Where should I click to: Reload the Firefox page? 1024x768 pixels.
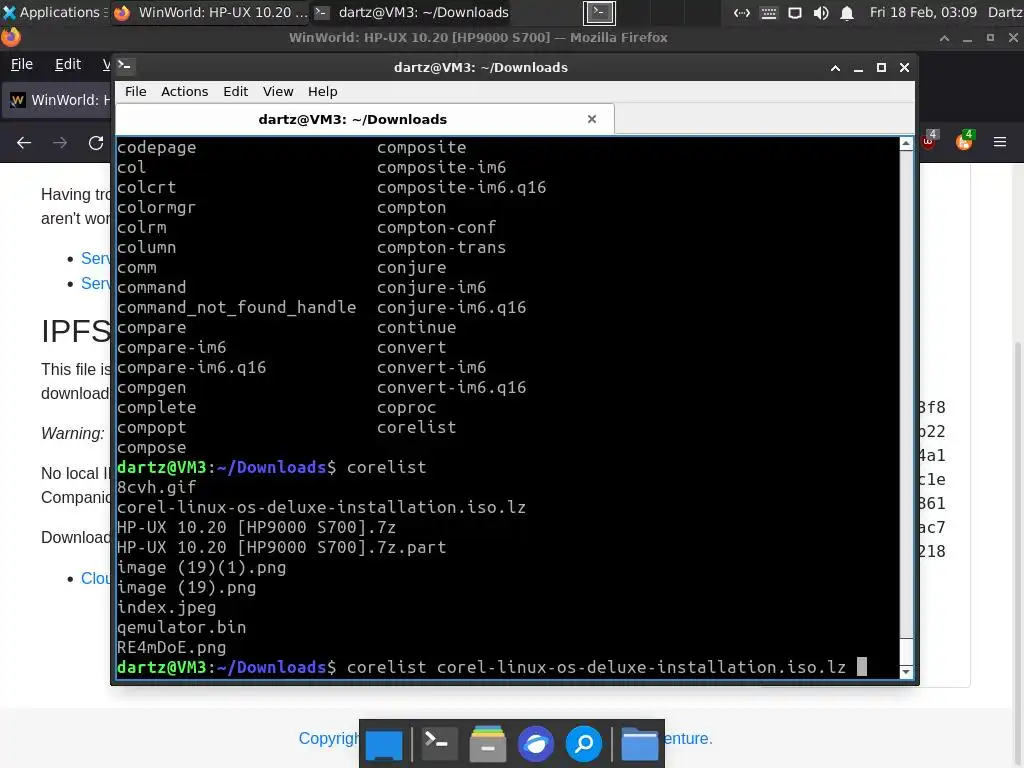(96, 142)
